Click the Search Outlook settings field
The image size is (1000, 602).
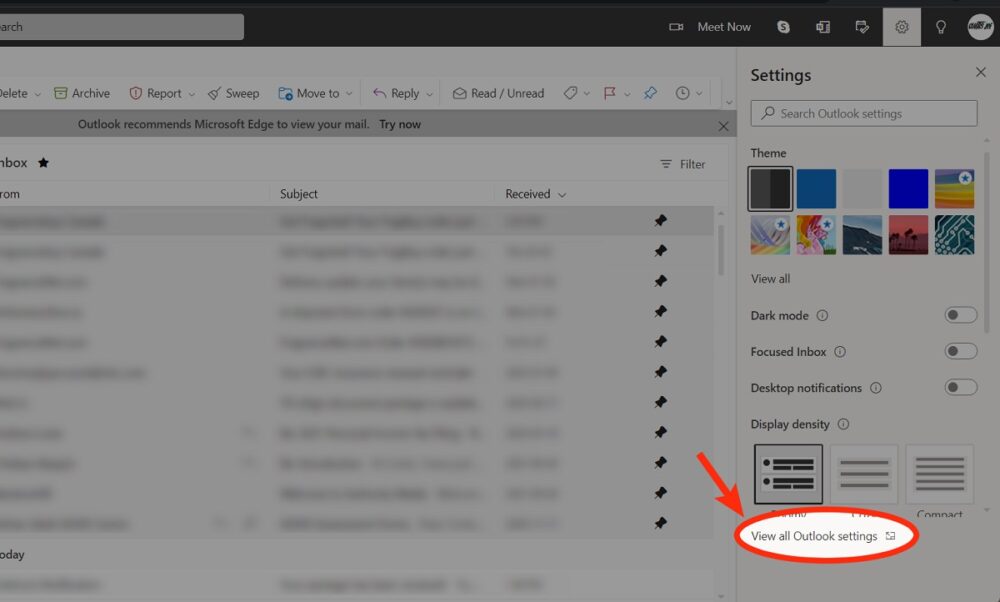point(864,113)
